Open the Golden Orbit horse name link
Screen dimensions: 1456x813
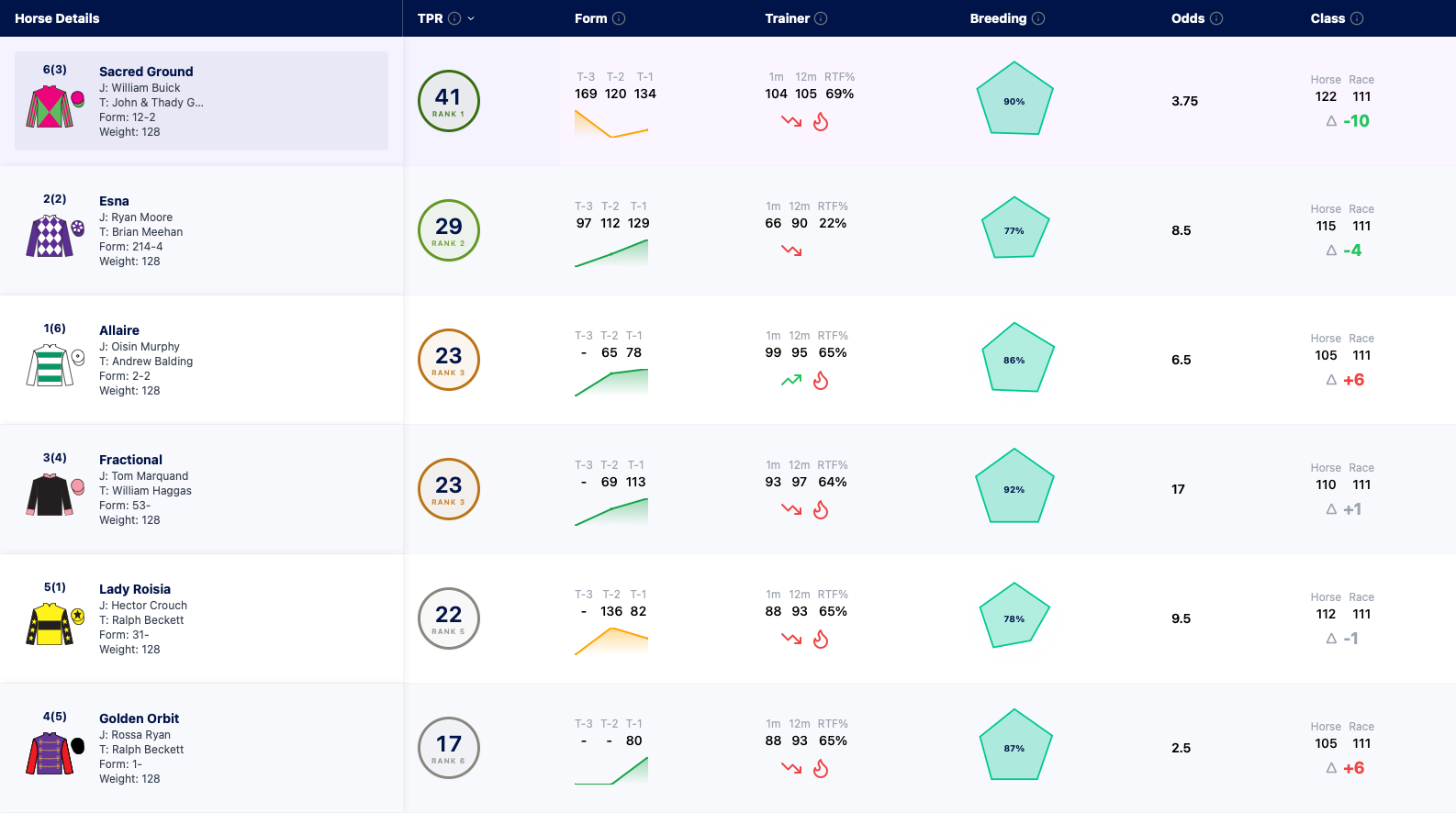139,718
